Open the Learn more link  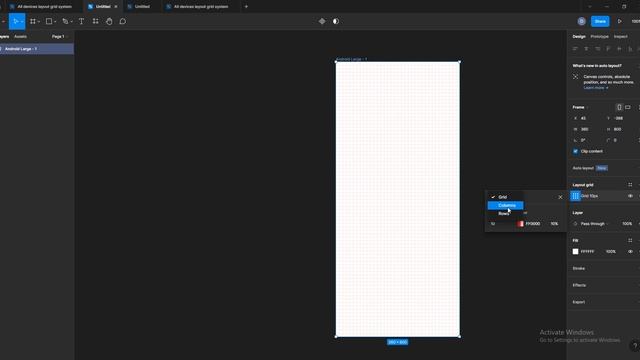click(596, 88)
